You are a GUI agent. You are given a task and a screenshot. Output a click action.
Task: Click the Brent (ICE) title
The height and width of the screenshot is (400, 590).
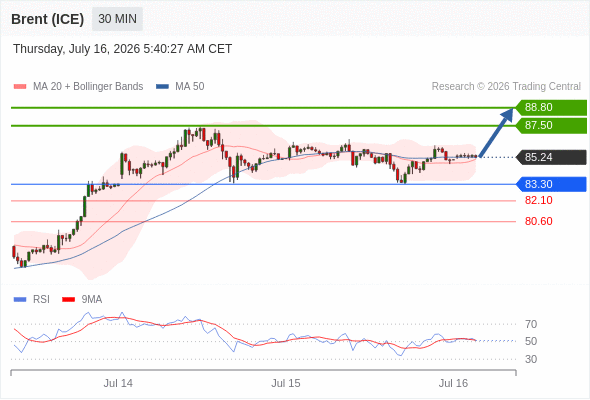[47, 19]
